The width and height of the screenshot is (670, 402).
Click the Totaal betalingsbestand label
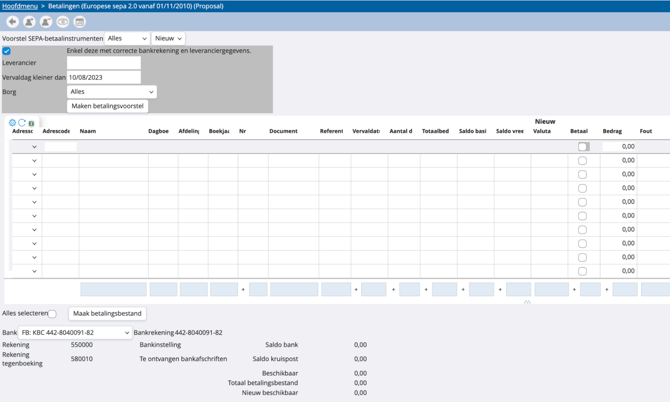tap(263, 383)
